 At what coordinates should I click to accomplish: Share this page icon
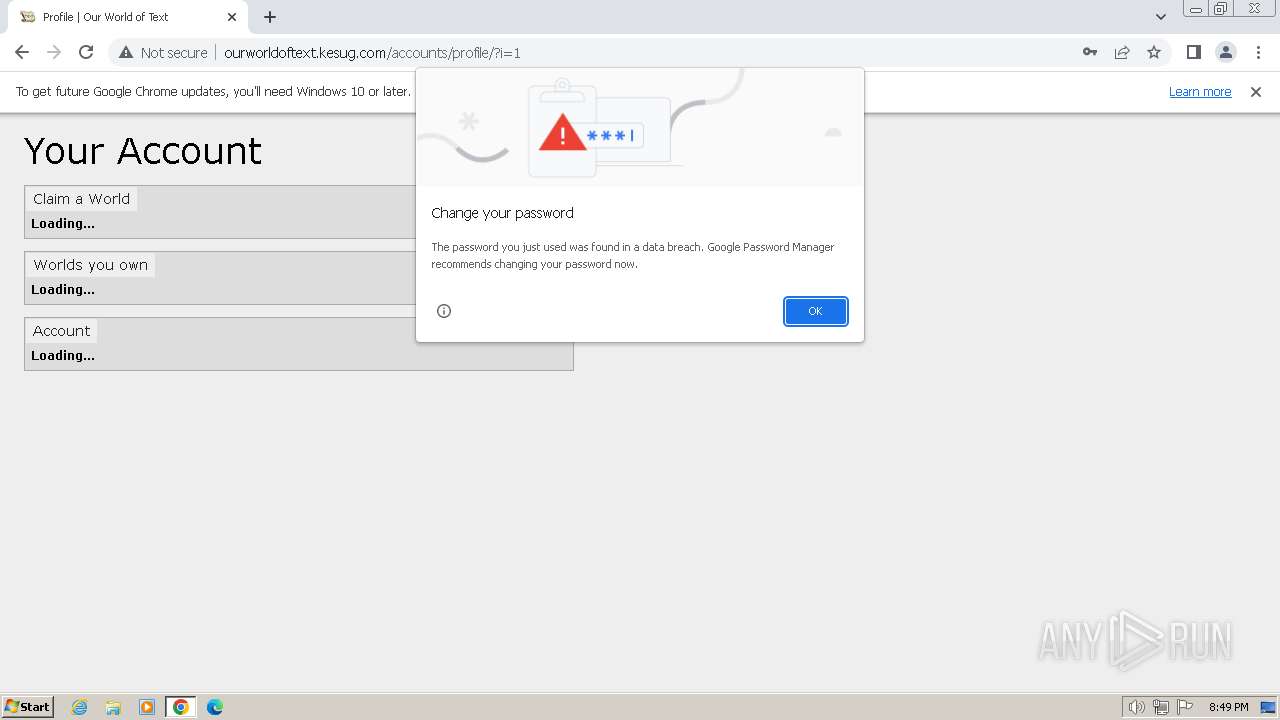click(1122, 52)
